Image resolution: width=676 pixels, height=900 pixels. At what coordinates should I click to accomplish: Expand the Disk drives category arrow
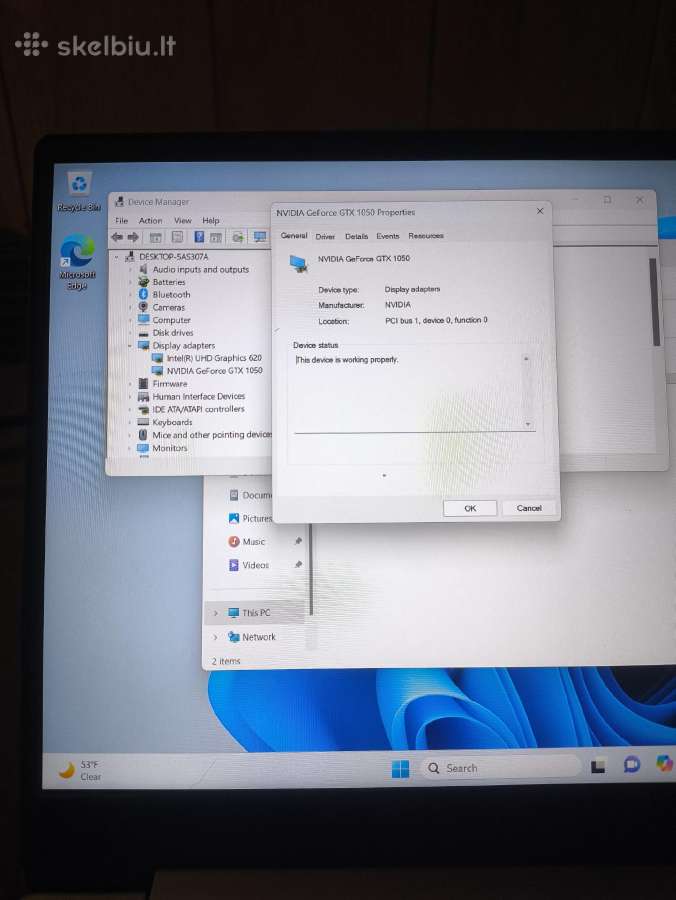(130, 333)
